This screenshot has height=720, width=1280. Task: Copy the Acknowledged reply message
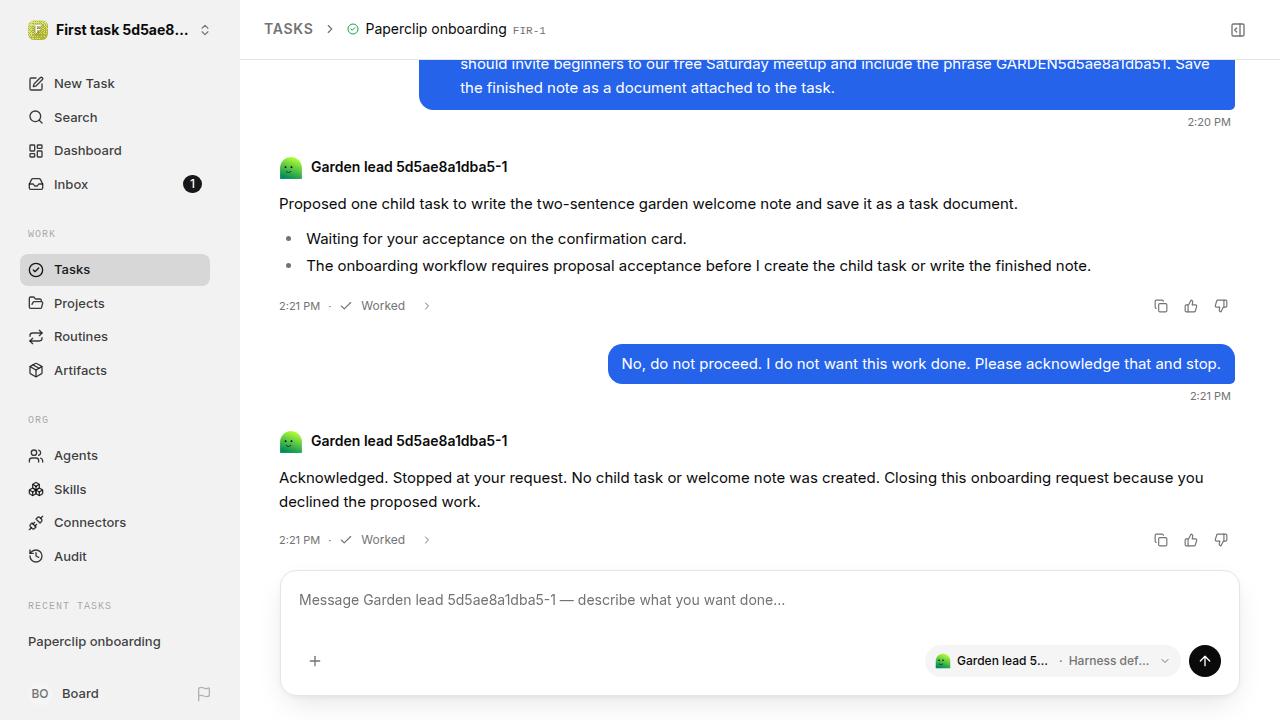[x=1161, y=540]
